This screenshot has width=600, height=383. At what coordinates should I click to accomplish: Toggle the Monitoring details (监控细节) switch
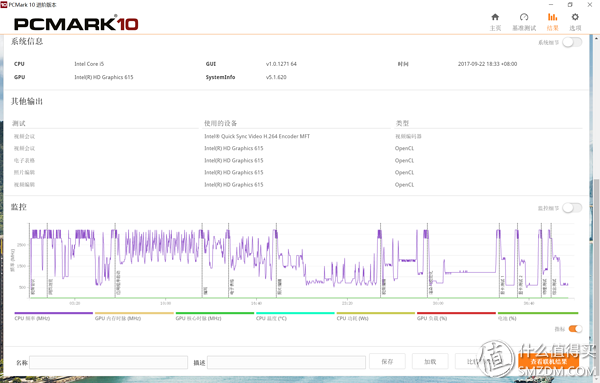point(572,208)
